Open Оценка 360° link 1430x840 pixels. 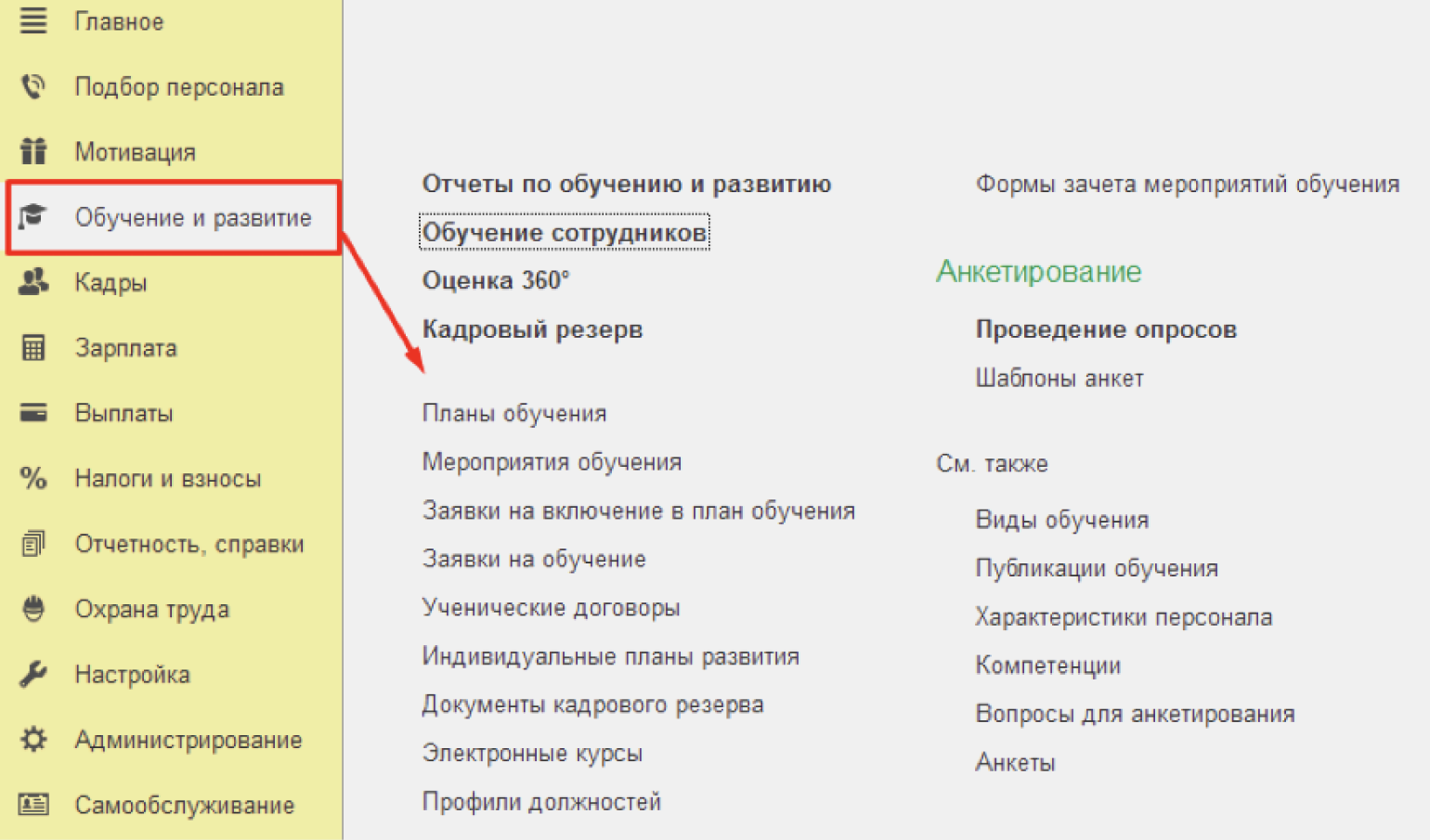click(496, 280)
